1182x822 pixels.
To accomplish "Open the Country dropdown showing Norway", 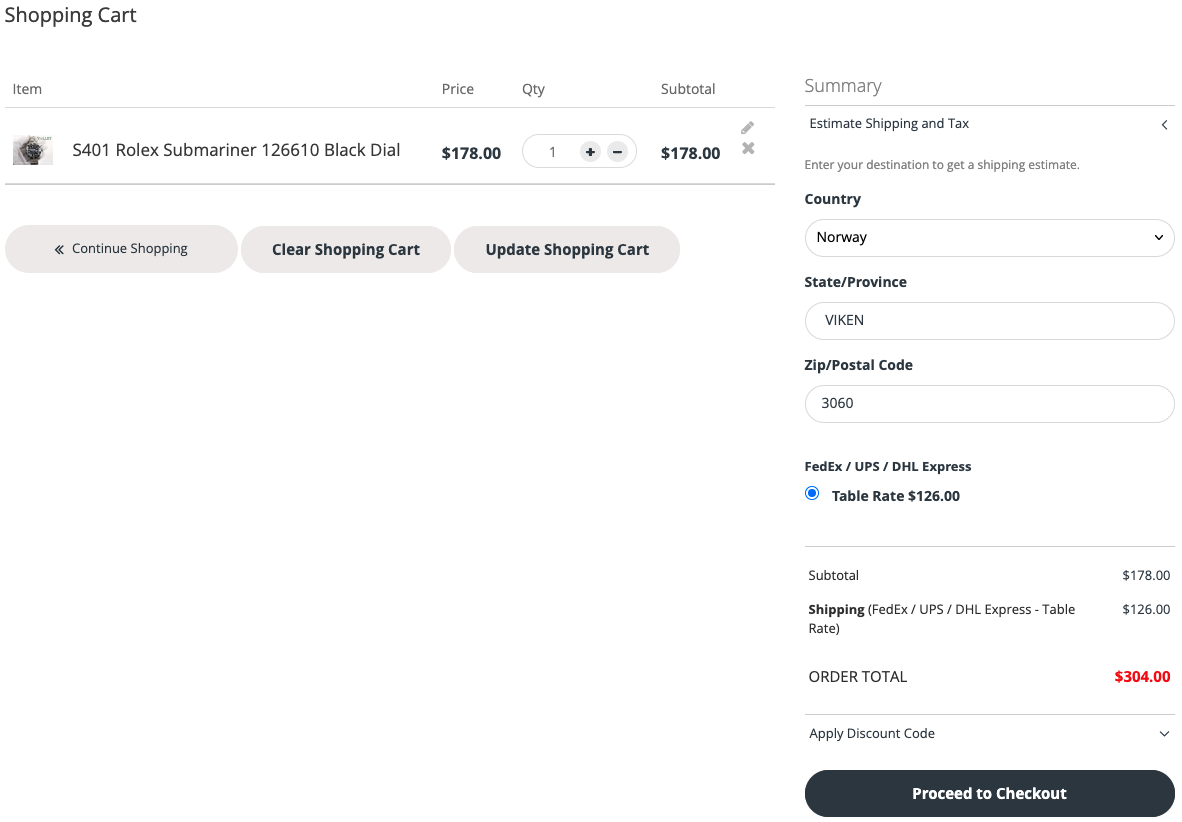I will (x=988, y=238).
